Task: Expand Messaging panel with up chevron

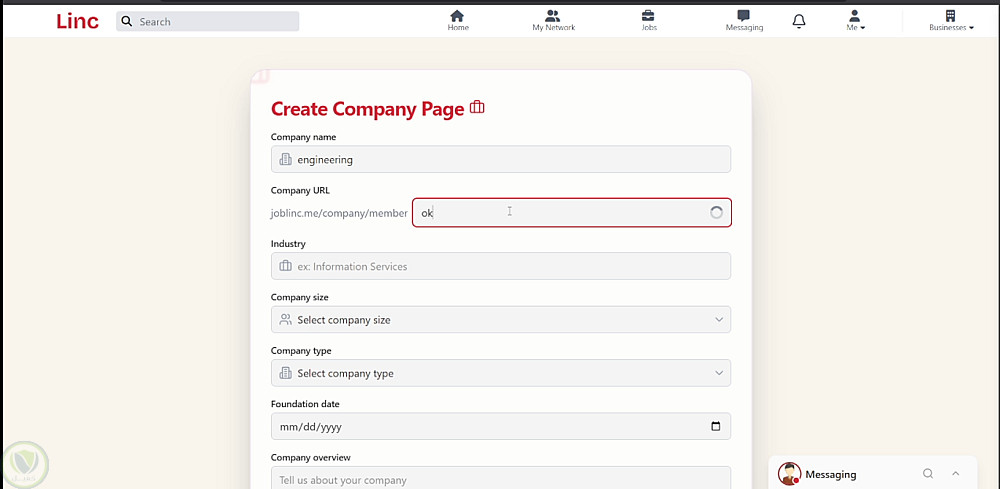Action: click(956, 474)
